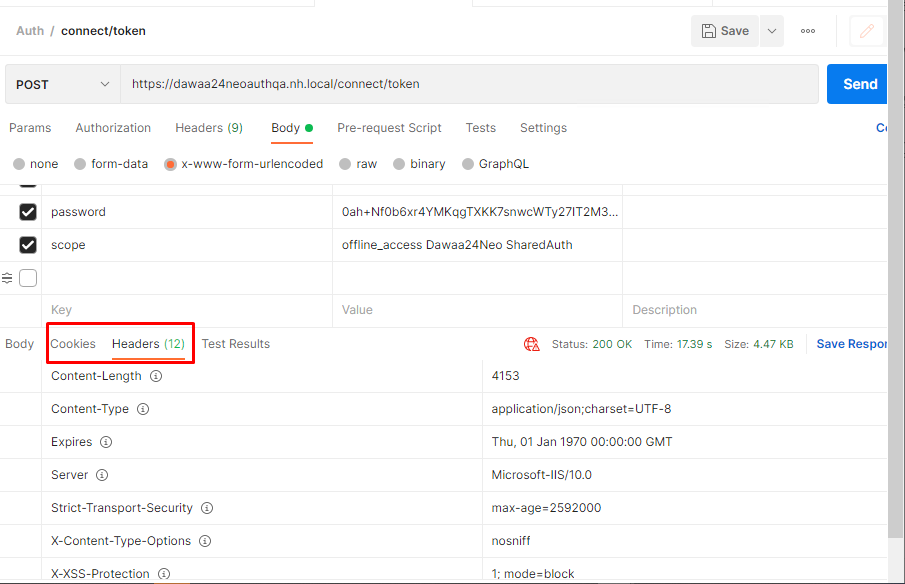Uncheck the password parameter checkbox
The width and height of the screenshot is (905, 584).
click(28, 212)
